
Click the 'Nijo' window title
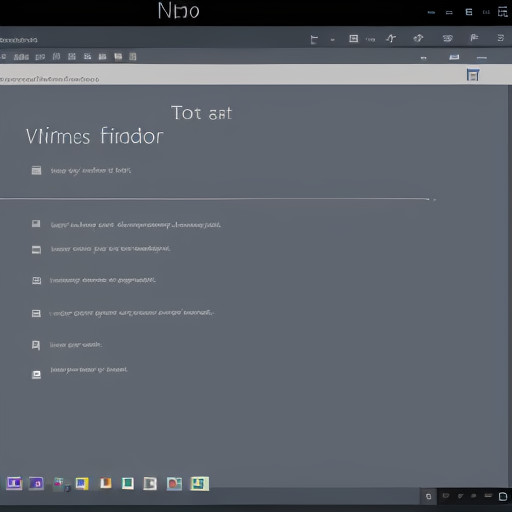(x=179, y=11)
